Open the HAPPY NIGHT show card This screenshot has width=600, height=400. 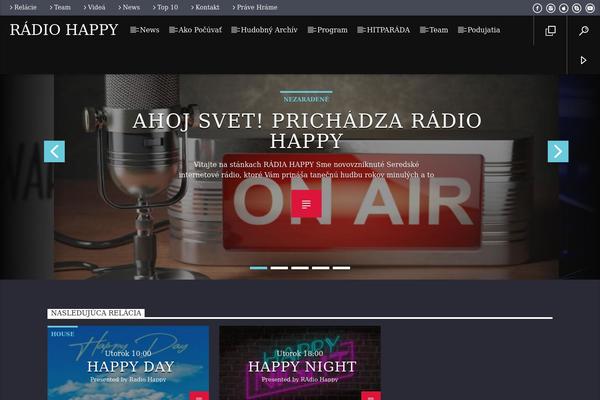(x=300, y=363)
